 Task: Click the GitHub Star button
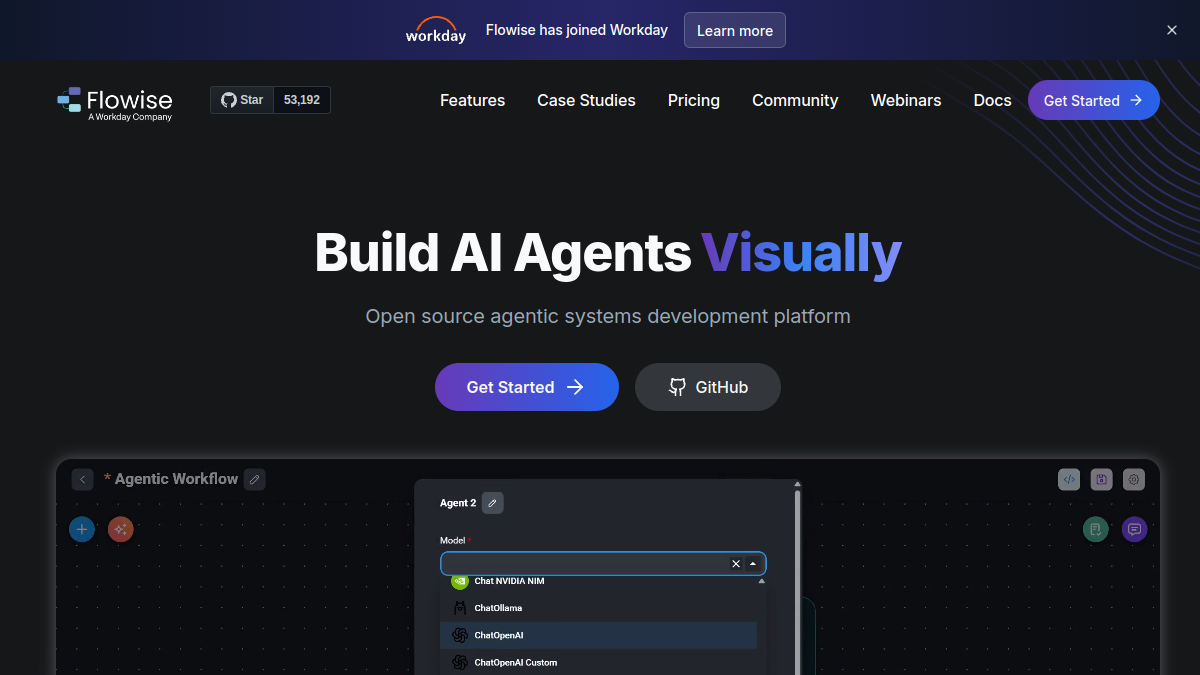point(242,100)
